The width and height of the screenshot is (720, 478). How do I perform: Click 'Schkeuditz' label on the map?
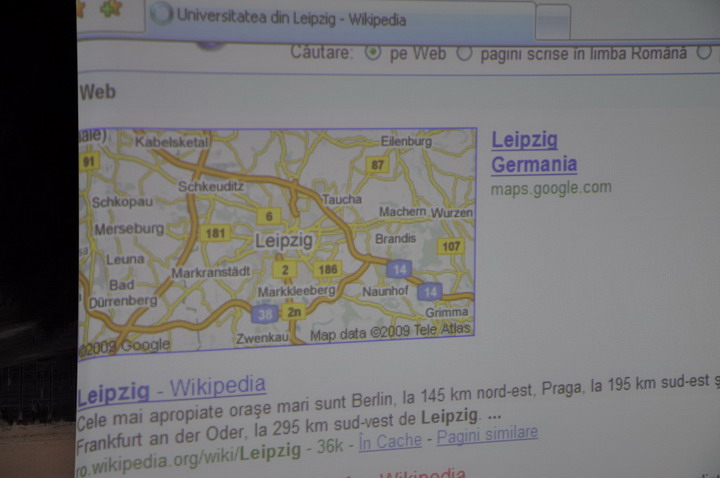click(211, 186)
